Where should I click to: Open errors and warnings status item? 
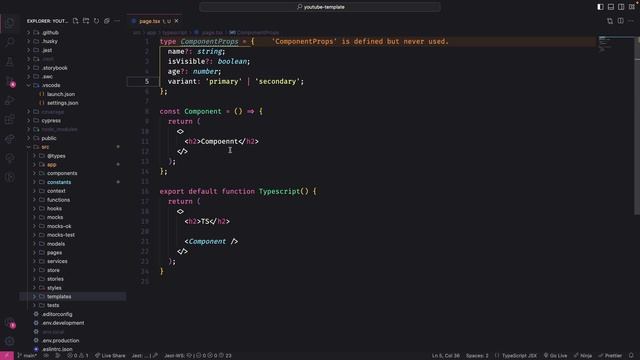(x=78, y=356)
